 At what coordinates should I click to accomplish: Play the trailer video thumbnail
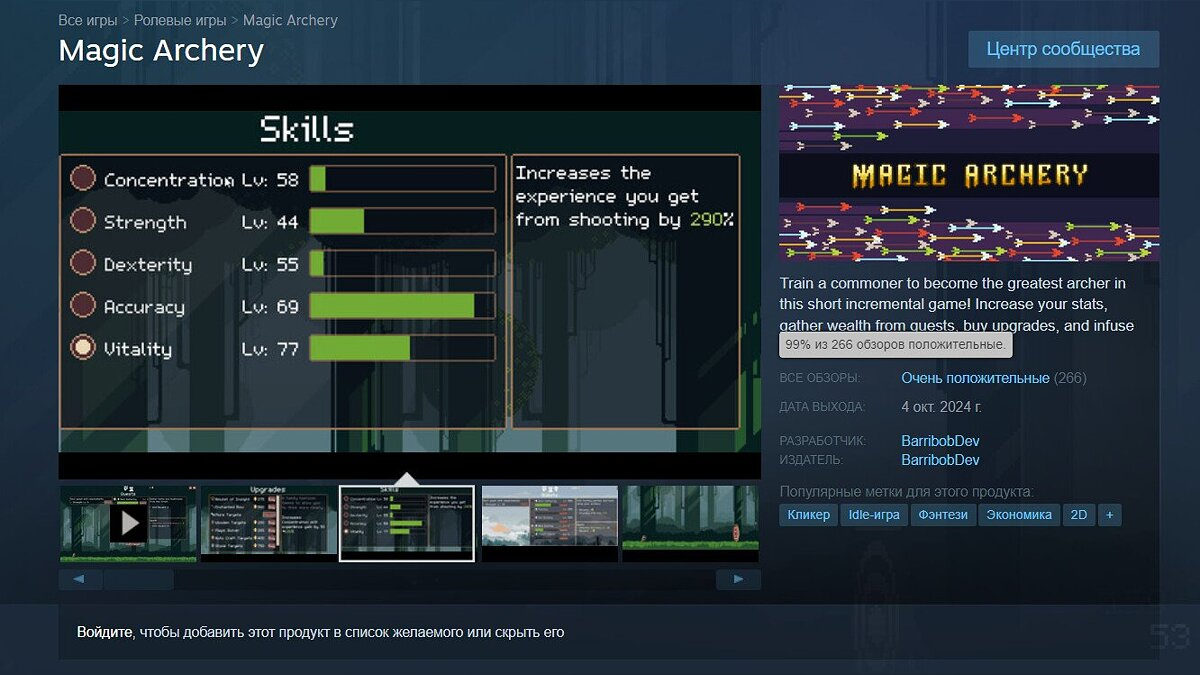[x=128, y=523]
